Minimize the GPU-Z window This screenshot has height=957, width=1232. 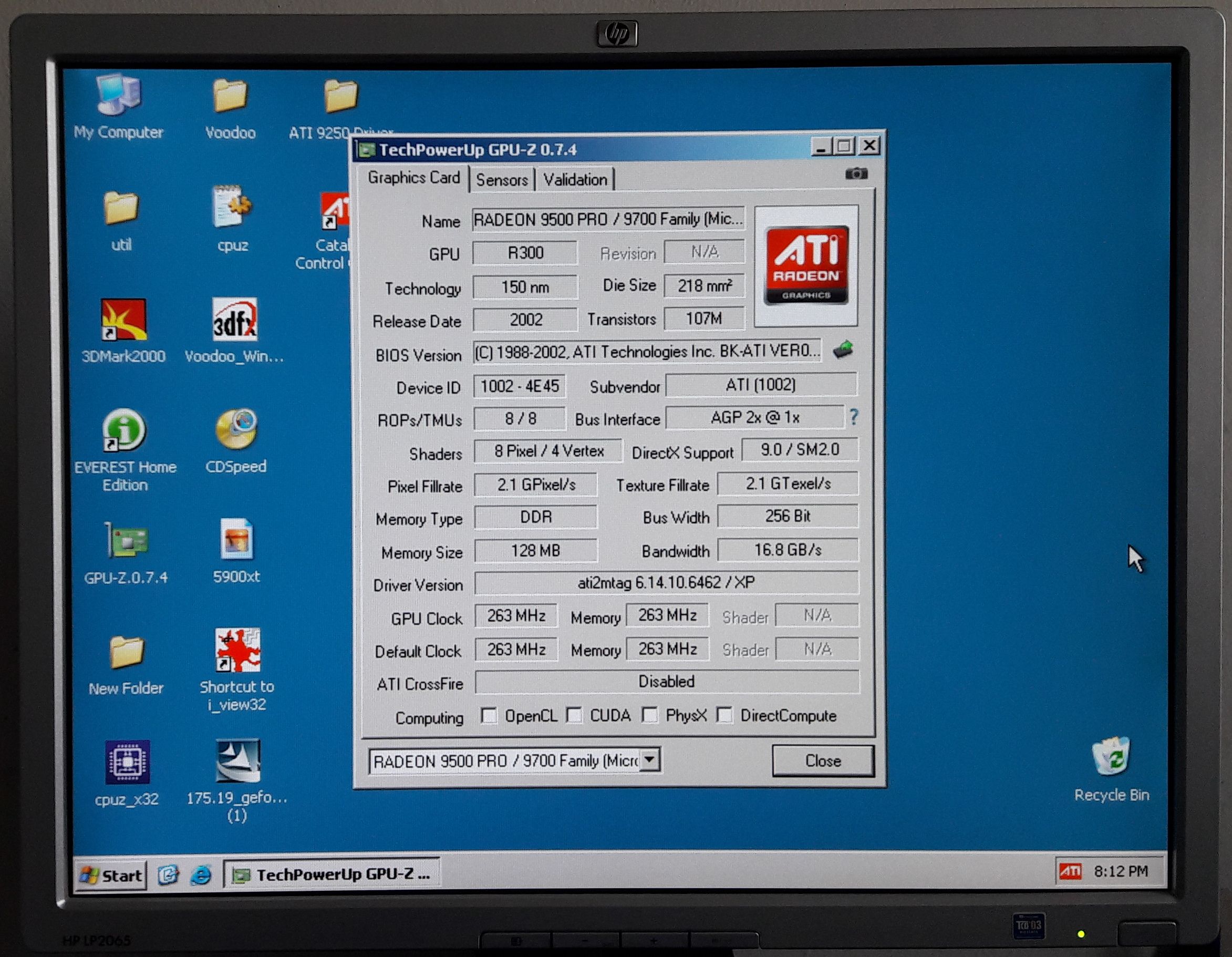click(821, 147)
